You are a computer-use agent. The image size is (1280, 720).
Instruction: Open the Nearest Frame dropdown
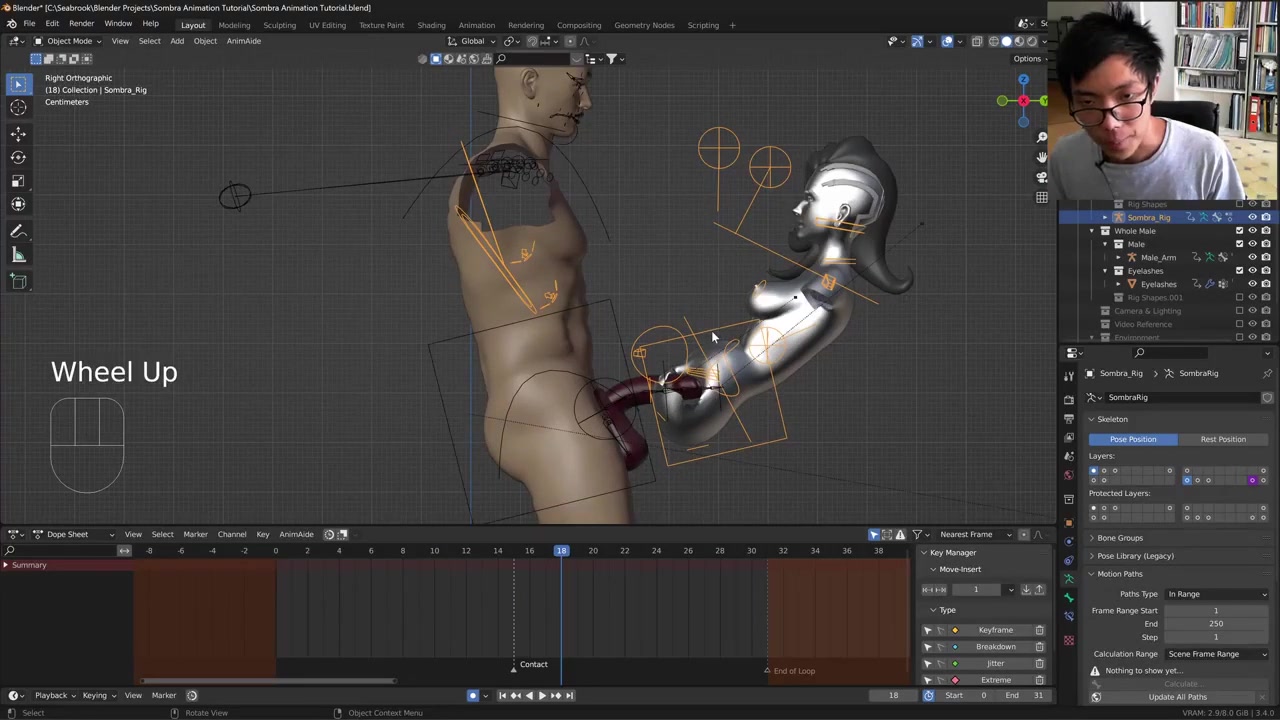[x=970, y=534]
